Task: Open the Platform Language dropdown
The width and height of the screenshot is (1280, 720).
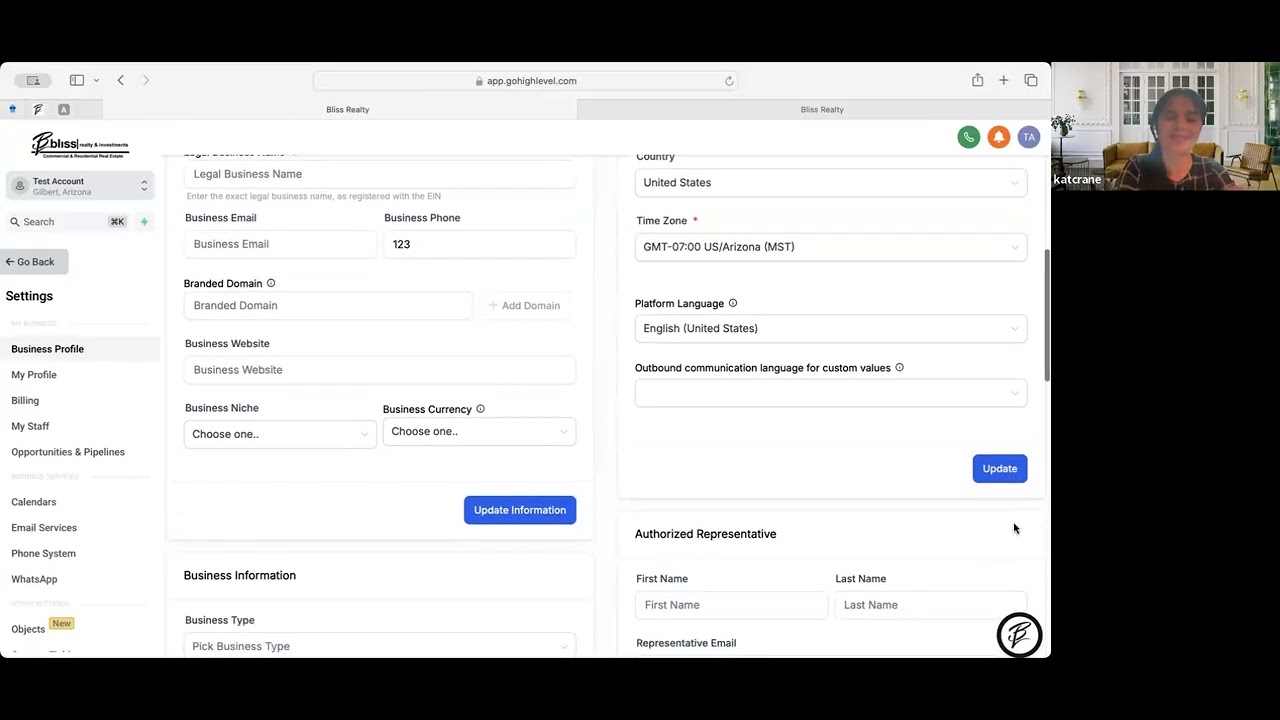Action: point(831,328)
